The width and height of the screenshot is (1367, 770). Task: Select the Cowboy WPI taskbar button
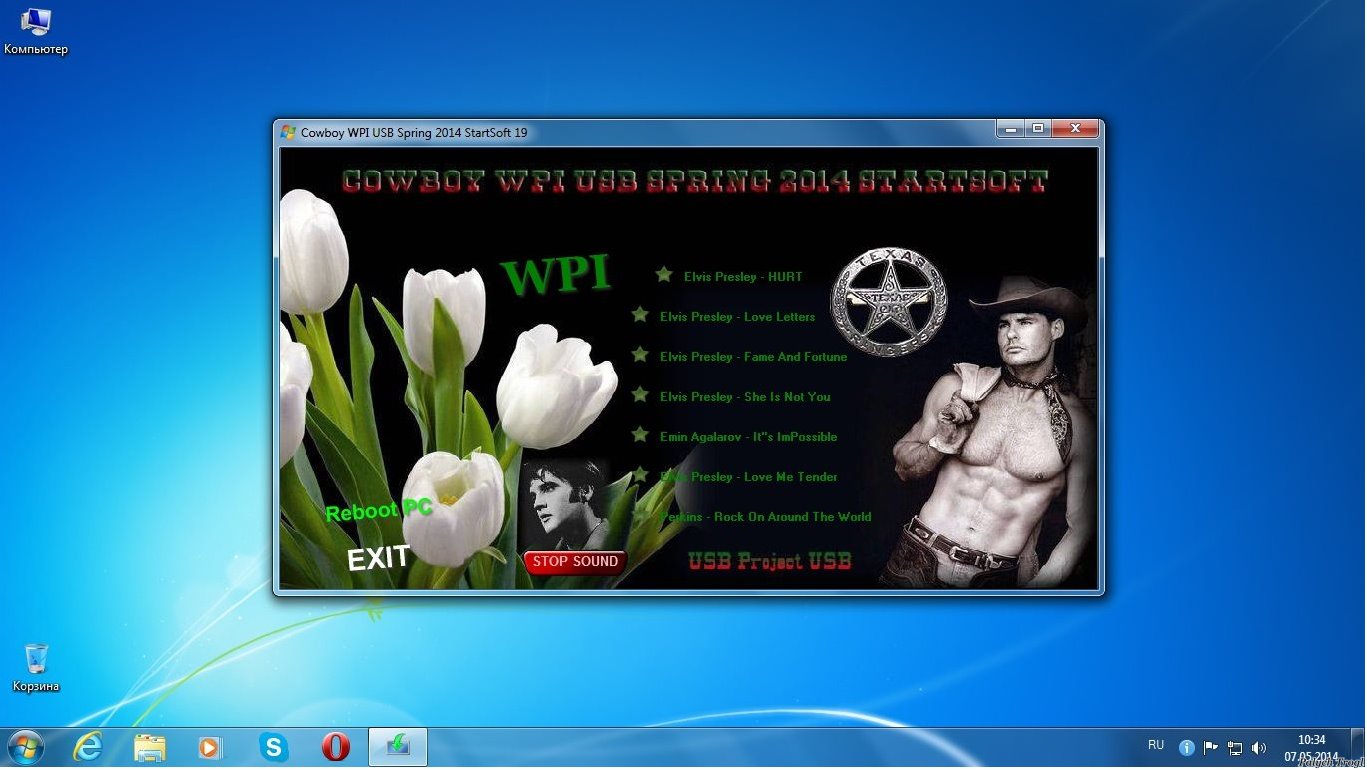pyautogui.click(x=398, y=747)
